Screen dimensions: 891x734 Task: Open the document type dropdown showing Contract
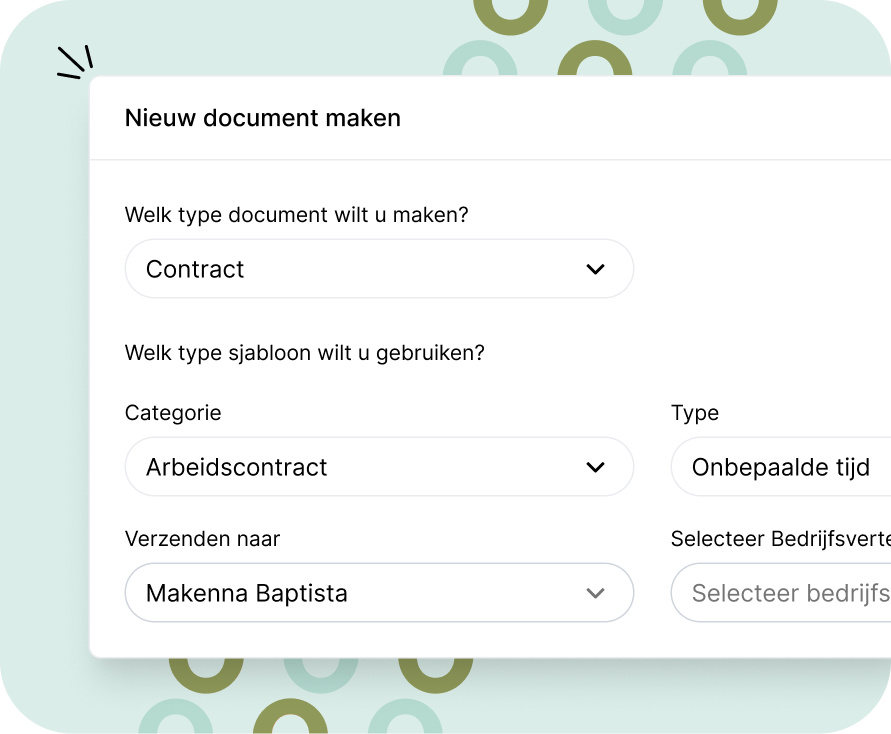[x=379, y=268]
